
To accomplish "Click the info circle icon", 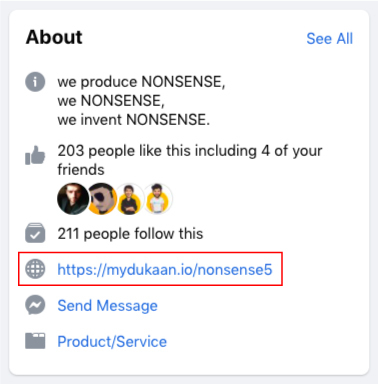I will coord(35,82).
